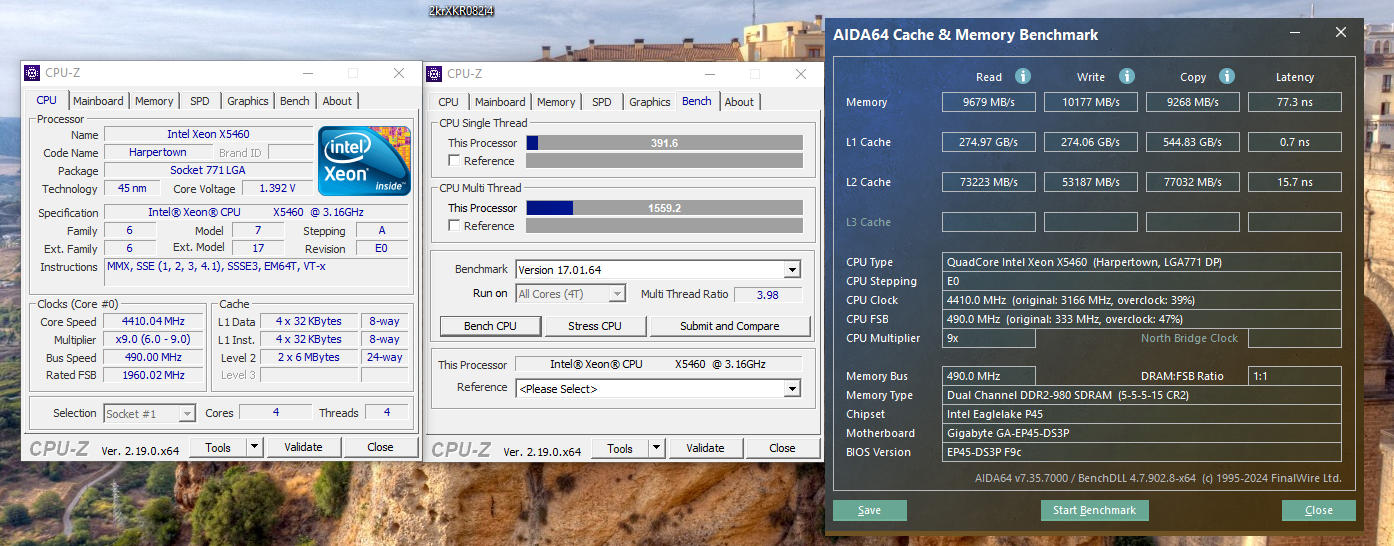Click Close button in Bench CPU-Z window
1394x546 pixels.
pos(782,448)
